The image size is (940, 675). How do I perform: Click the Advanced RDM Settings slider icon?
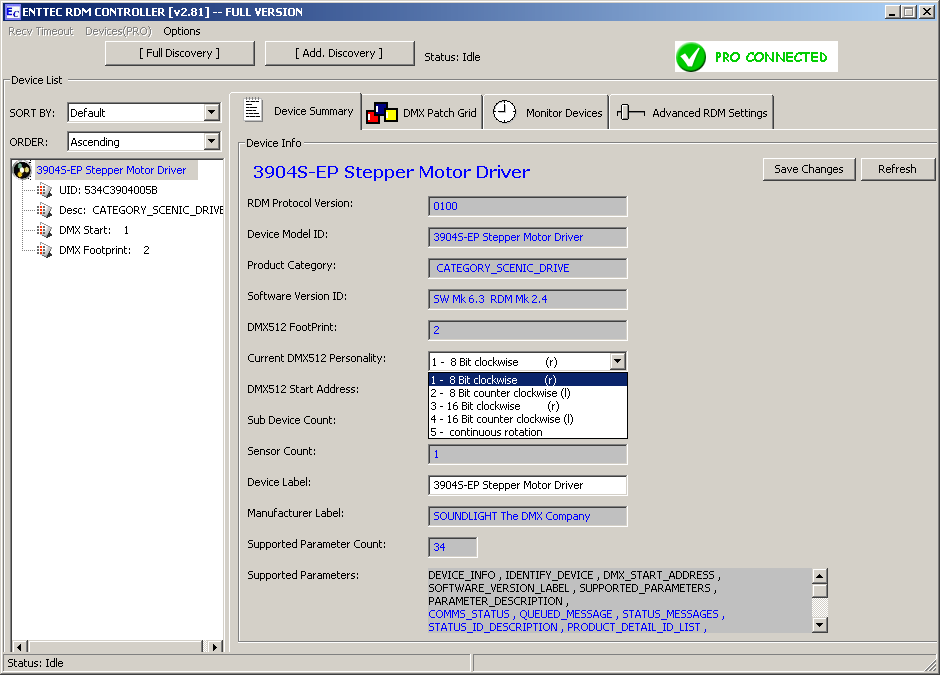pos(631,112)
